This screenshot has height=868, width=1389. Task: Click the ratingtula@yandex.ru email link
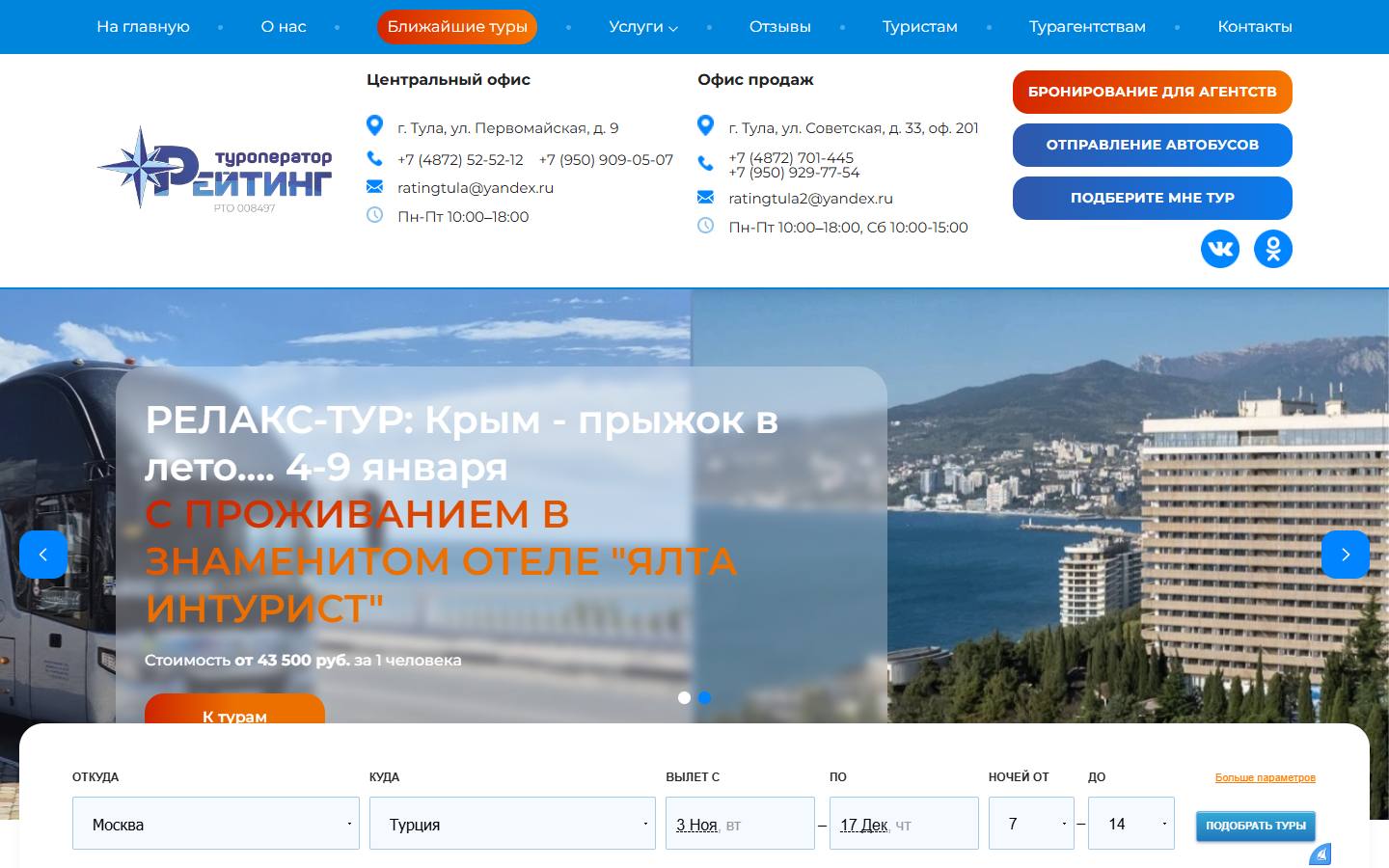tap(476, 188)
